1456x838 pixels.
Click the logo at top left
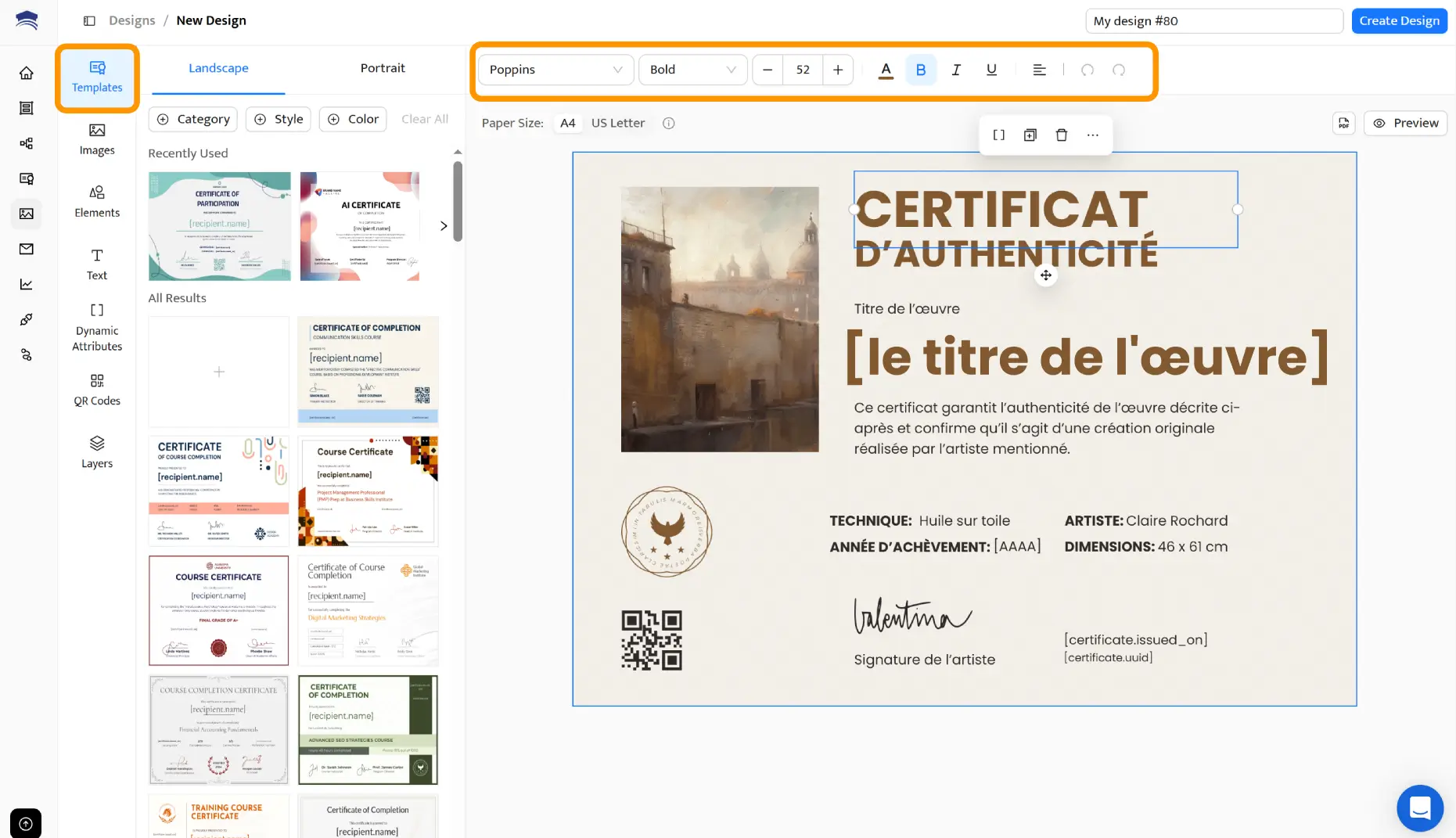27,20
